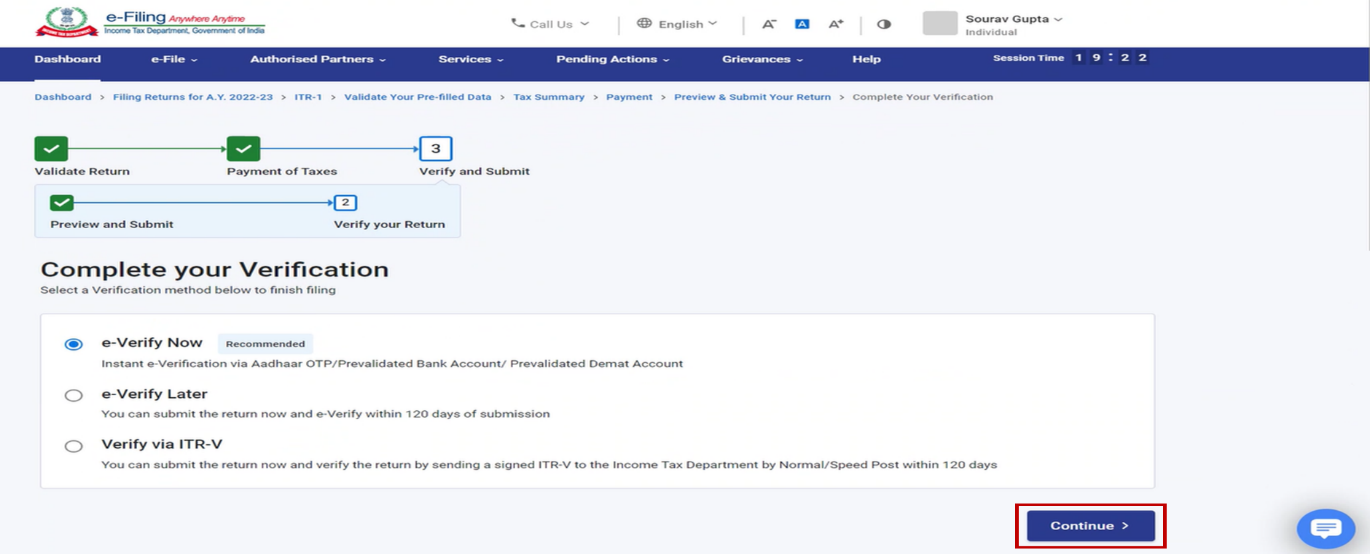Viewport: 1370px width, 554px height.
Task: Reset font size with default A icon
Action: coord(802,24)
